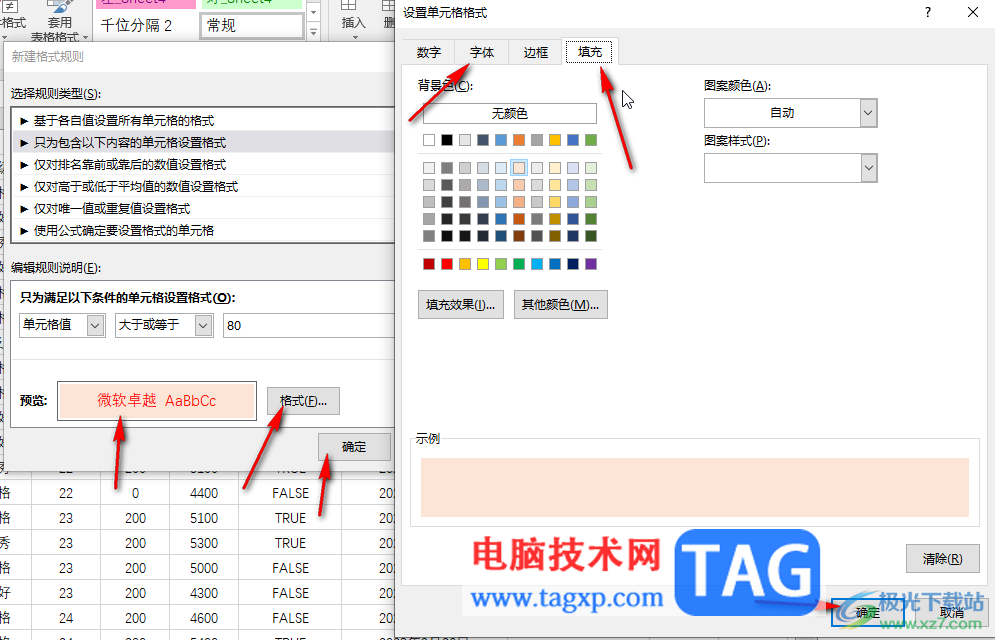Pick the black swatch in top theme row
This screenshot has height=640, width=995.
[447, 140]
